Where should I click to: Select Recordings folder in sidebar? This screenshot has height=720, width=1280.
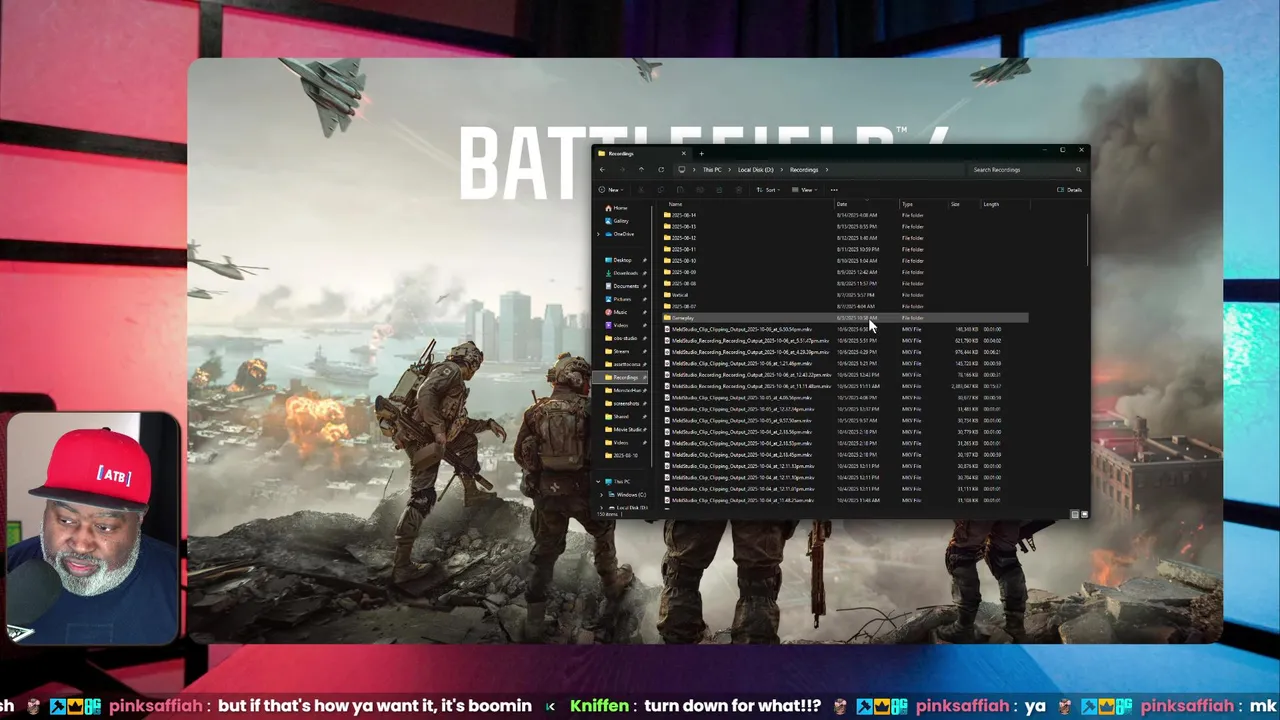[622, 377]
